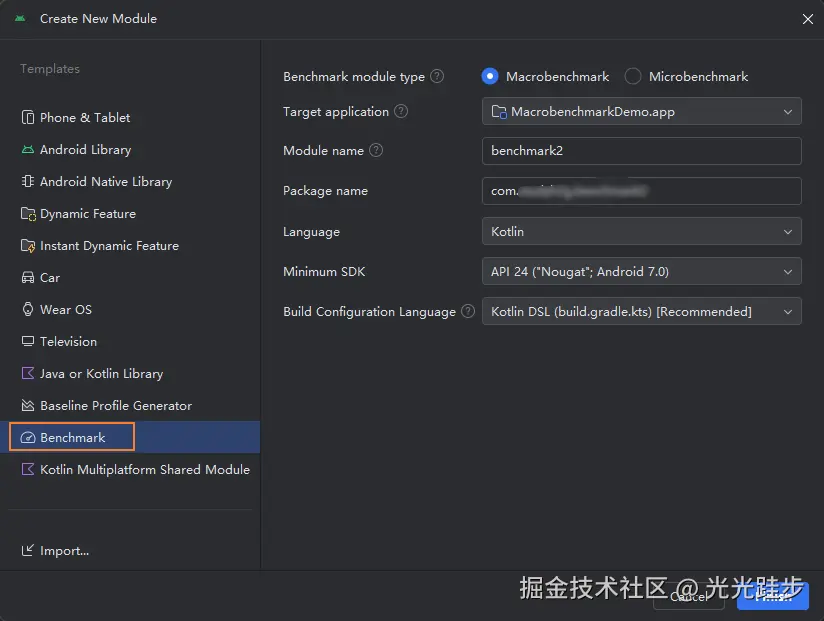Click the Phone & Tablet template icon

tap(28, 117)
